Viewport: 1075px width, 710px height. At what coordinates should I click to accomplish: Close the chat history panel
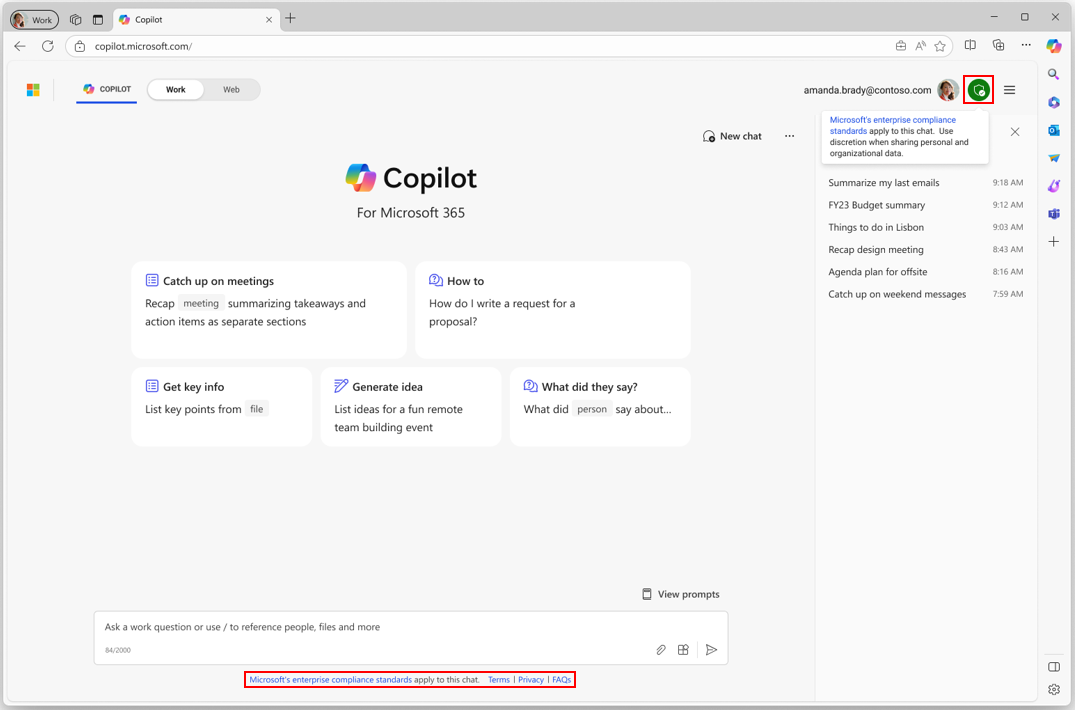(x=1015, y=132)
